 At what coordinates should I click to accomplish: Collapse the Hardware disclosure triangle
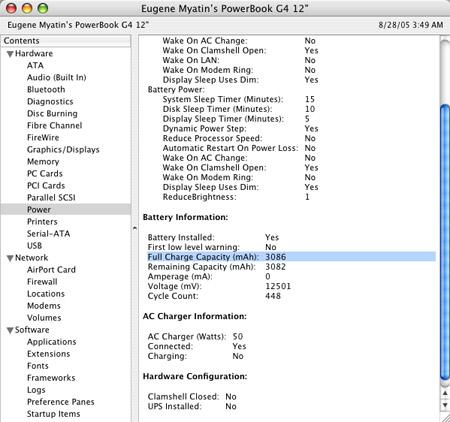pyautogui.click(x=10, y=54)
